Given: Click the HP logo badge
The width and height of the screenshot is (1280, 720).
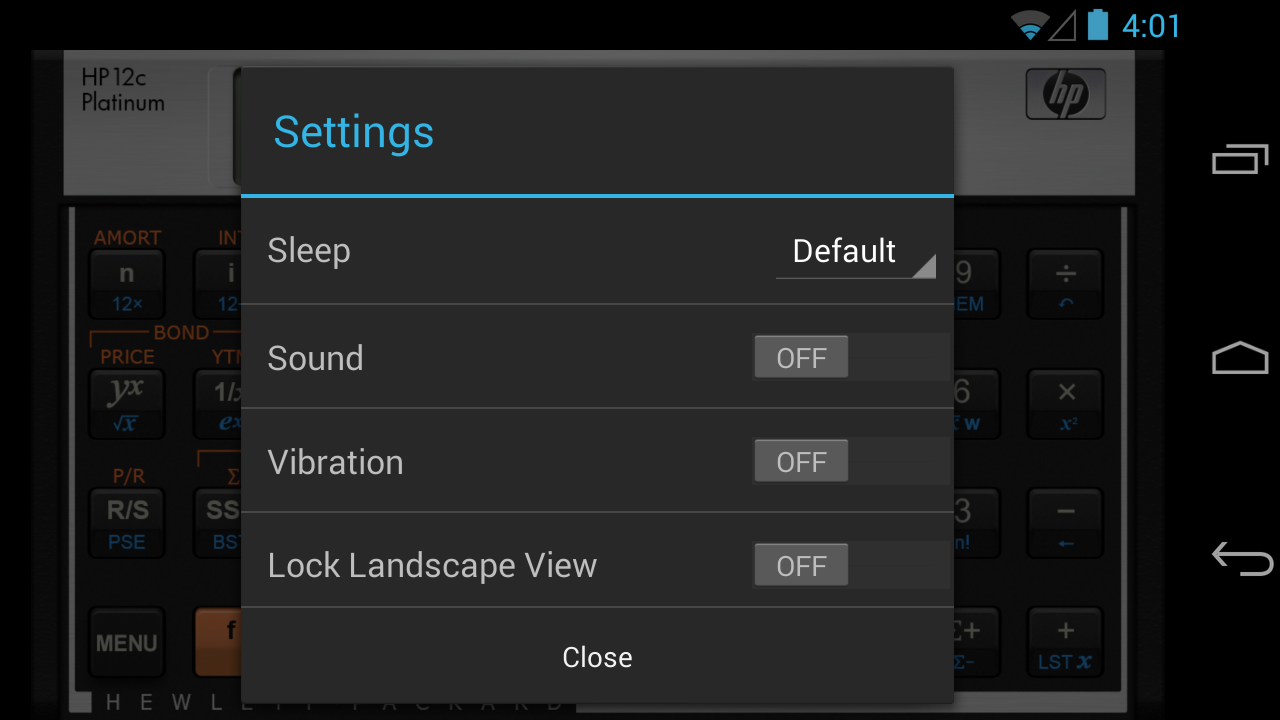Looking at the screenshot, I should click(x=1065, y=95).
